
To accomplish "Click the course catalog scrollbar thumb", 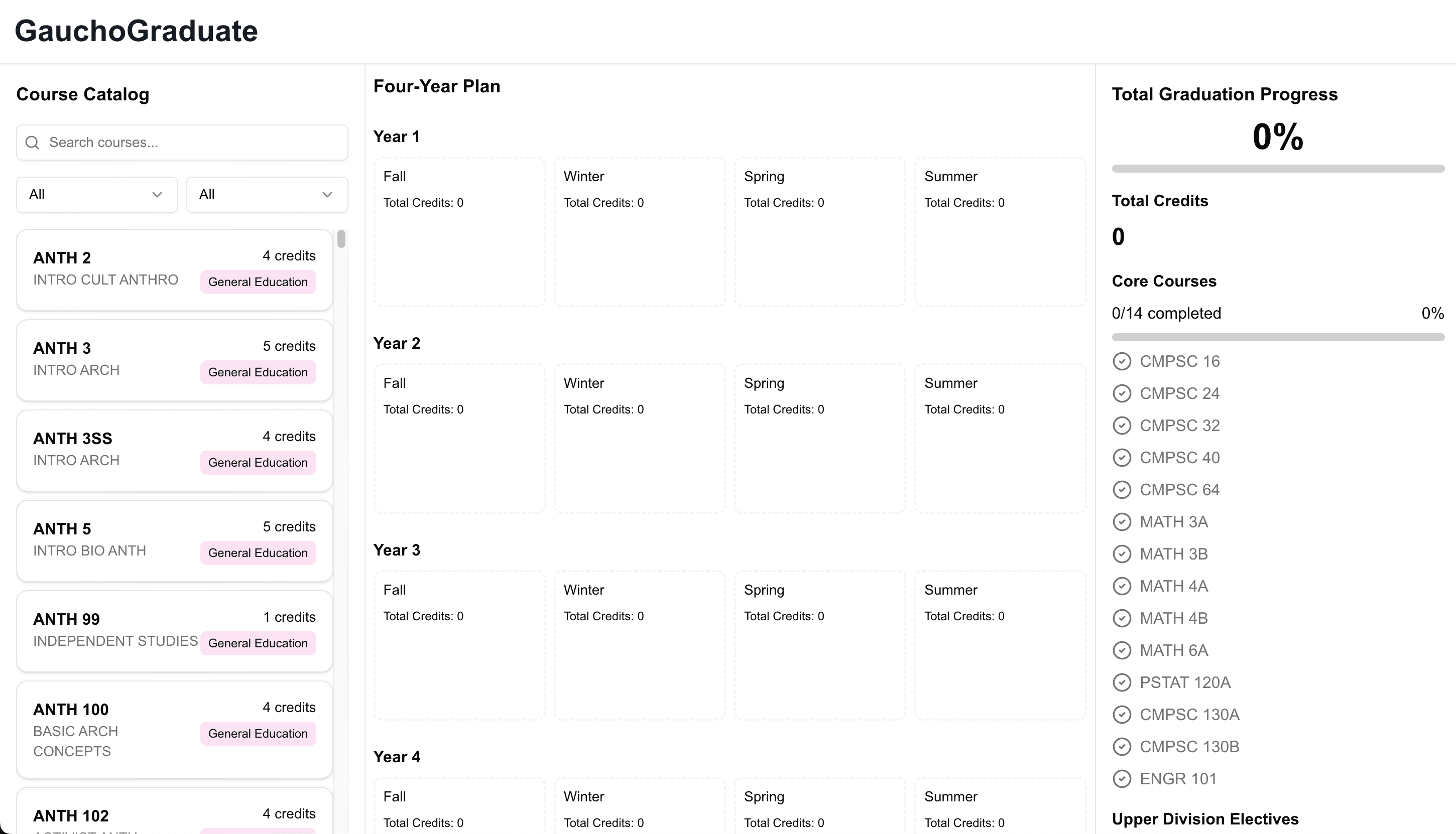I will (x=341, y=238).
